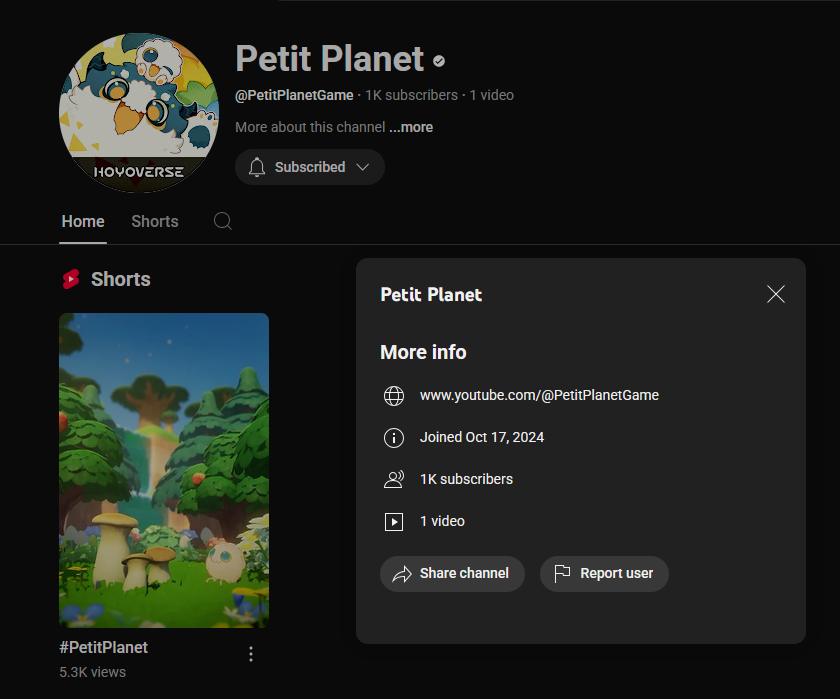
Task: Click the notification bell icon
Action: point(257,167)
